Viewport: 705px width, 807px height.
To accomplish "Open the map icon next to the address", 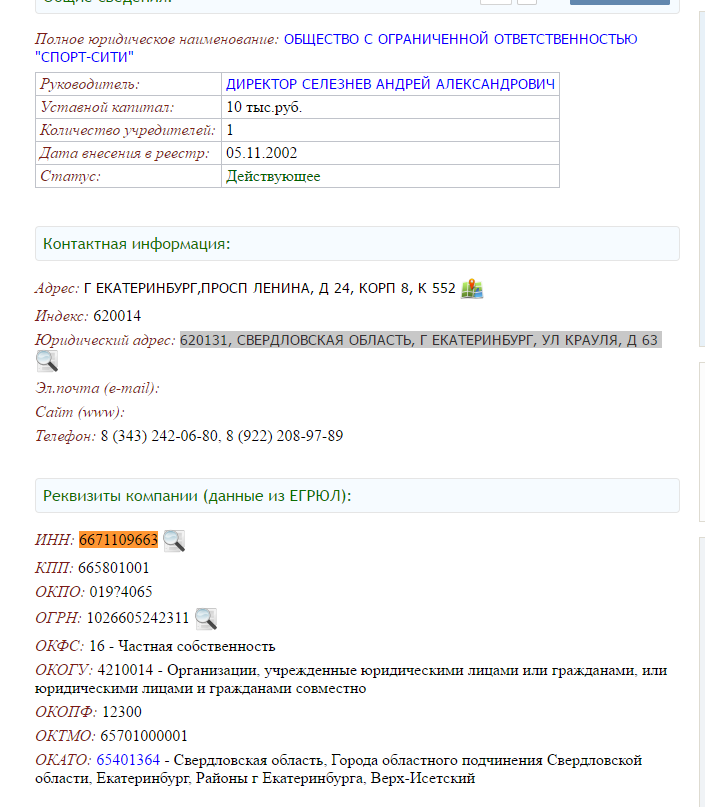I will click(472, 289).
